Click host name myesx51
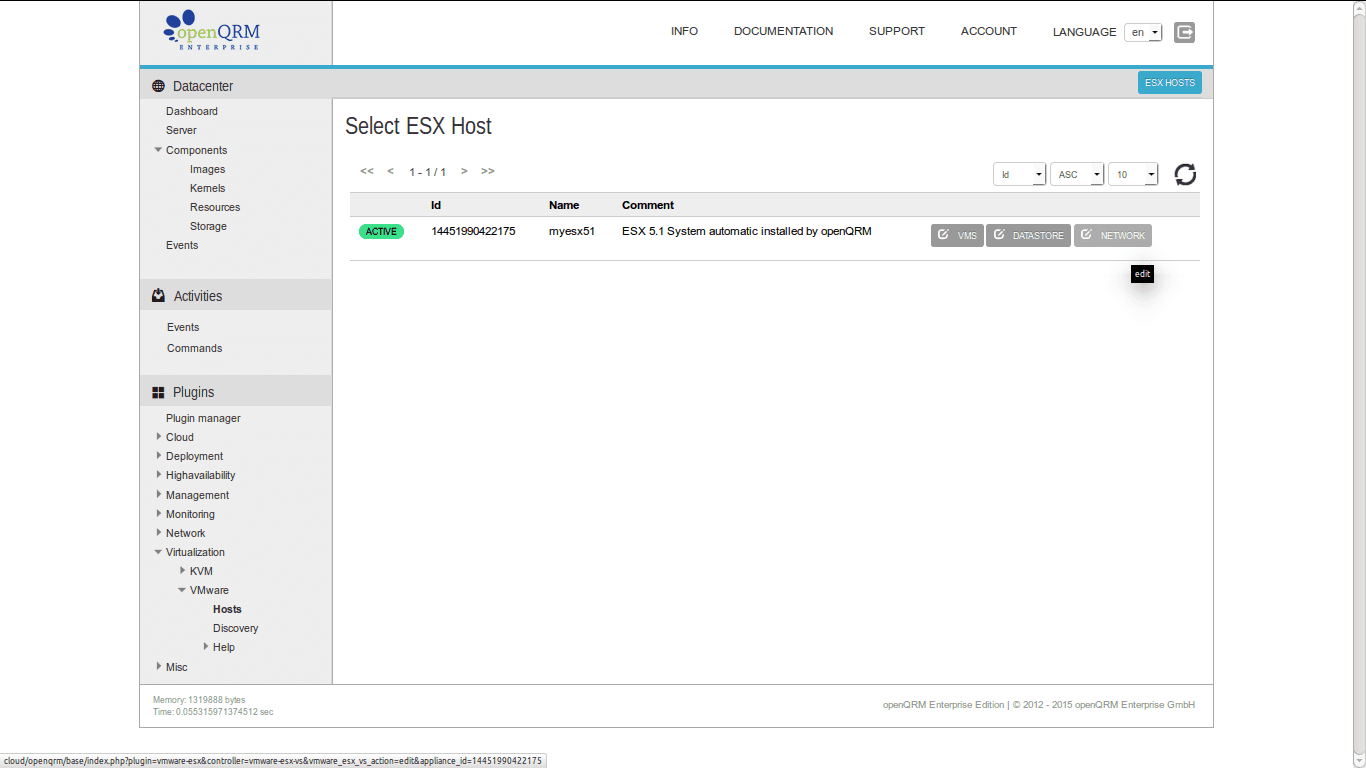This screenshot has width=1366, height=768. click(x=572, y=231)
